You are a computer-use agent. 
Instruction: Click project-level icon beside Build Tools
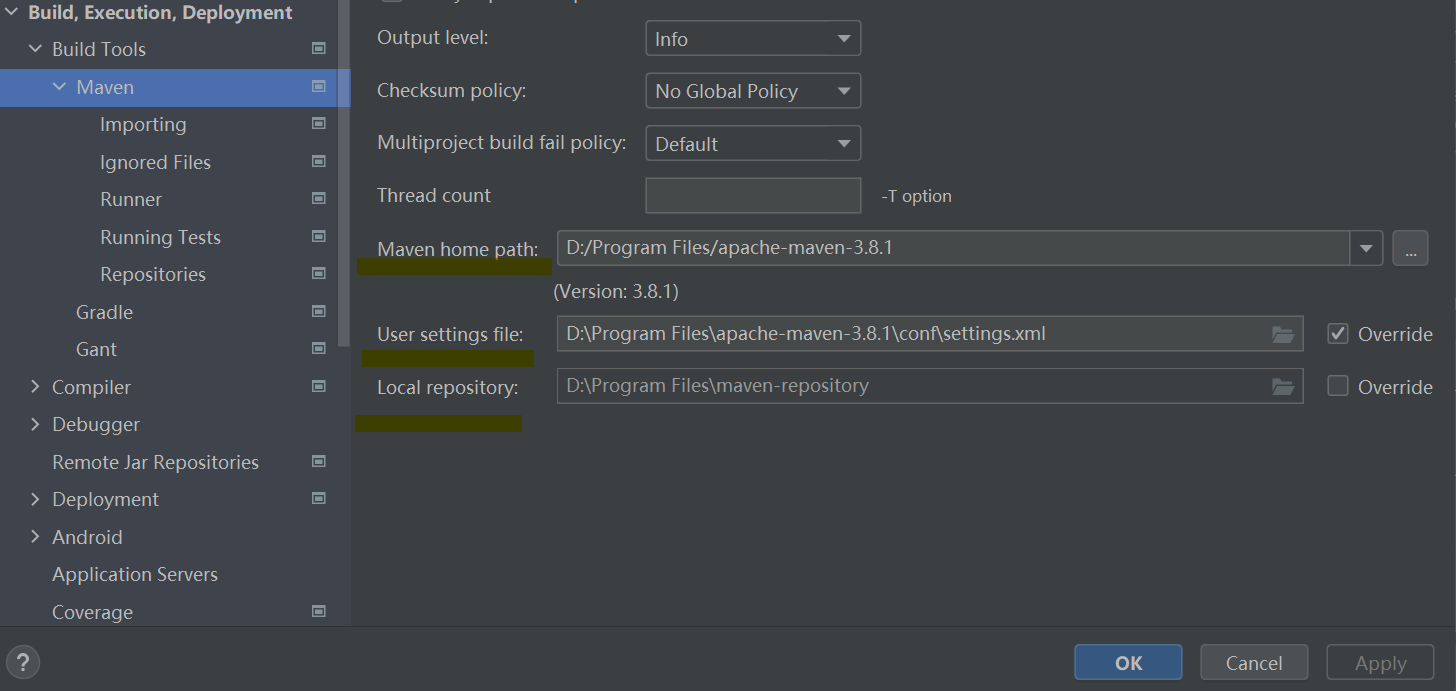point(319,48)
